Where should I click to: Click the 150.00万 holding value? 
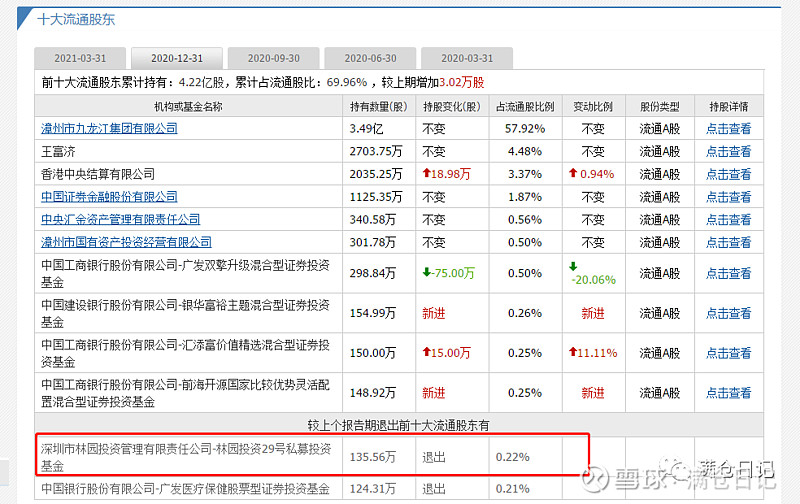372,353
